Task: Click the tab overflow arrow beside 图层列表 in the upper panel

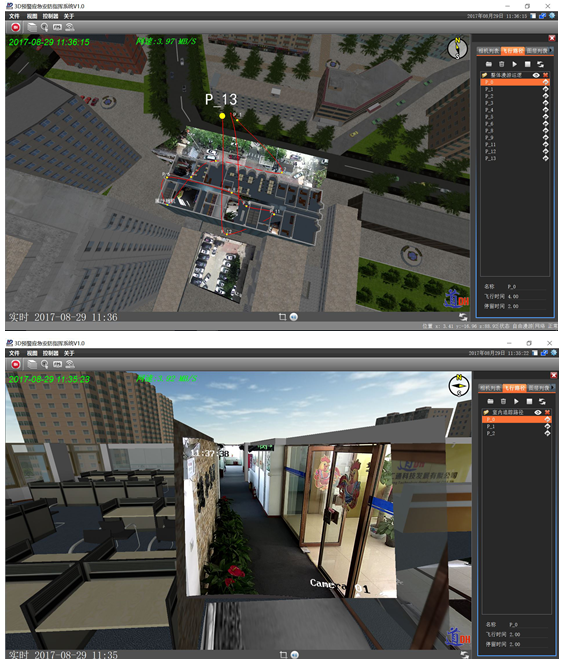Action: click(x=551, y=50)
